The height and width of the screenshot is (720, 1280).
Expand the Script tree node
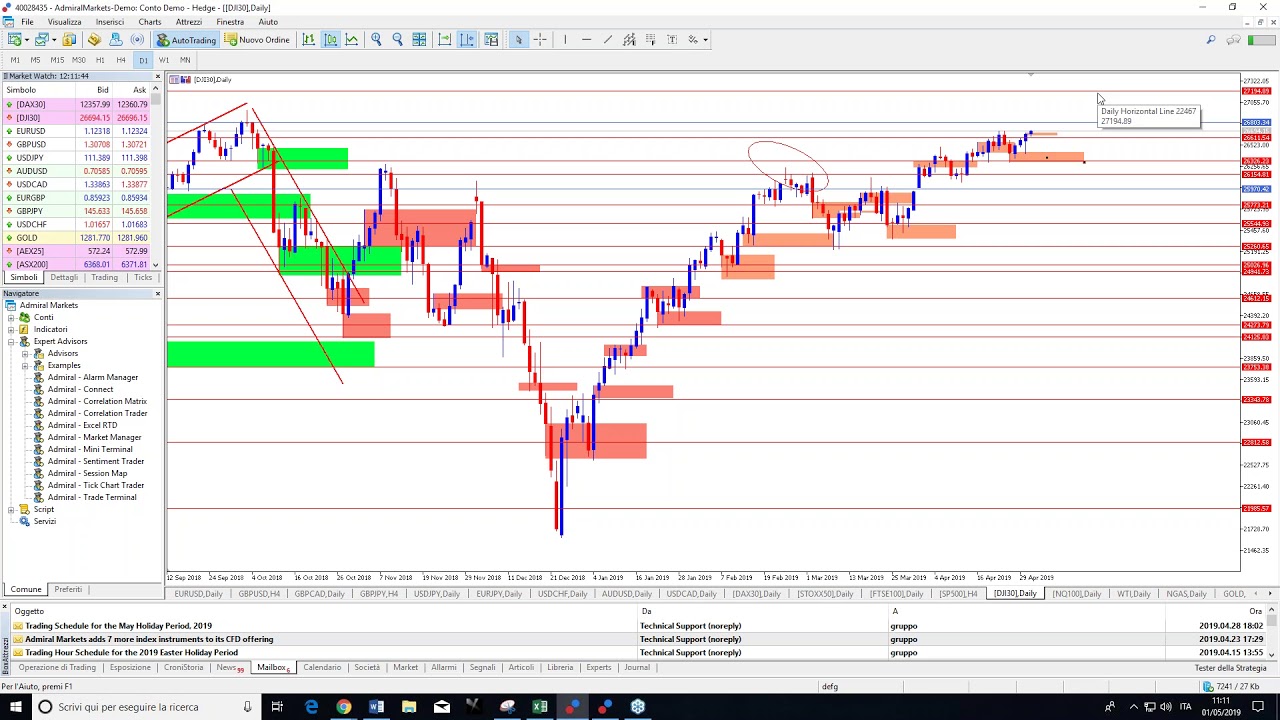[x=11, y=509]
